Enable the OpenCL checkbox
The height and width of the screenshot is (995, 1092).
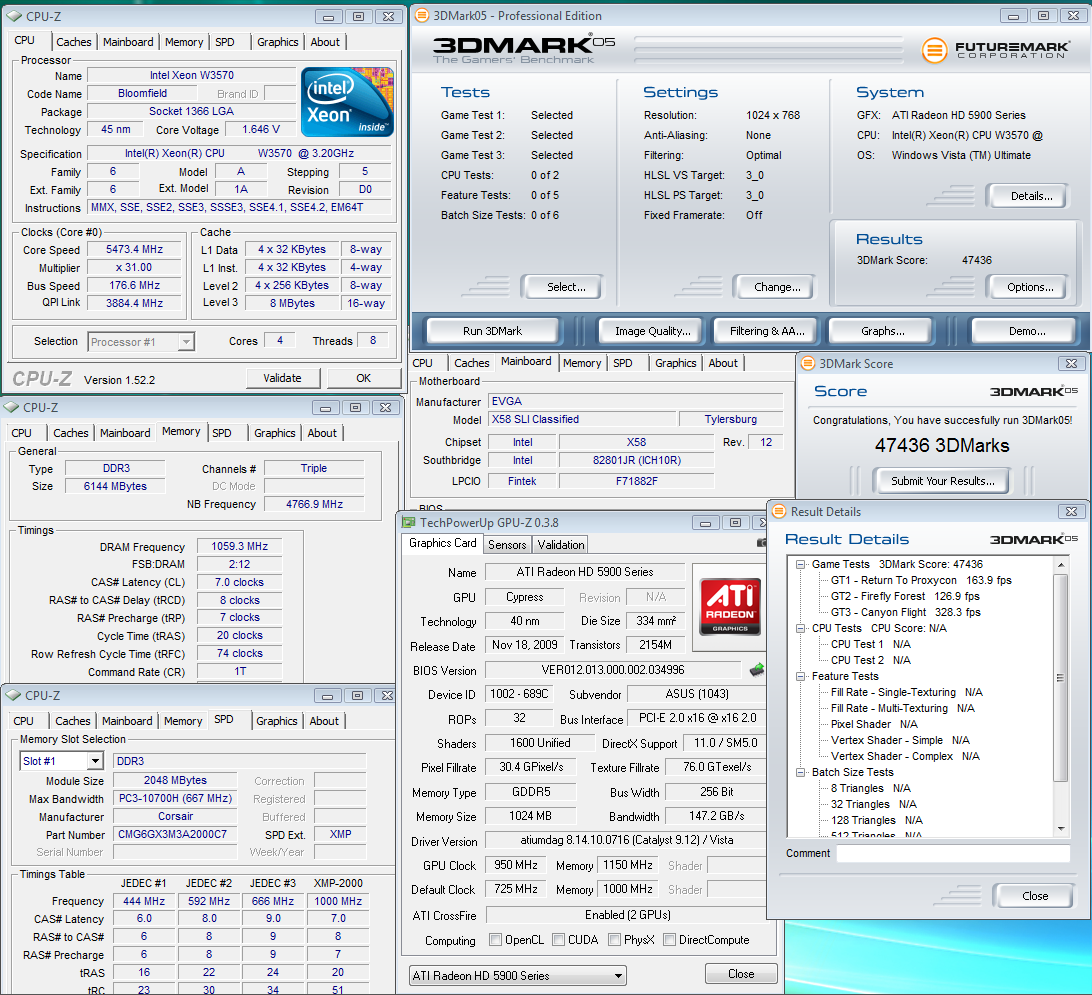(496, 940)
